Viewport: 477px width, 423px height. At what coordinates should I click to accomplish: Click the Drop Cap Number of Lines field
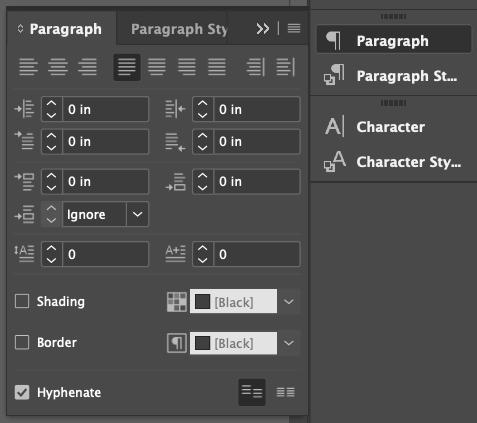tap(105, 254)
